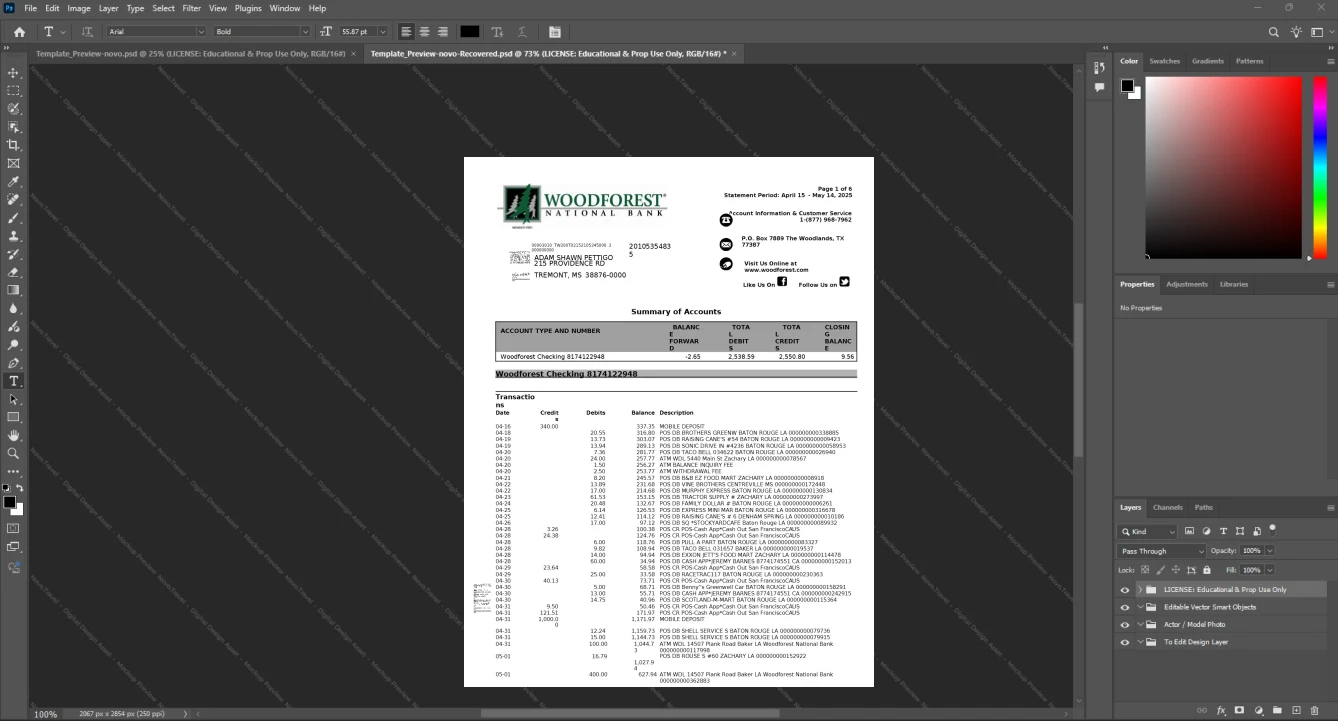Screen dimensions: 1338x721
Task: Select the Eyedropper tool
Action: 14,182
